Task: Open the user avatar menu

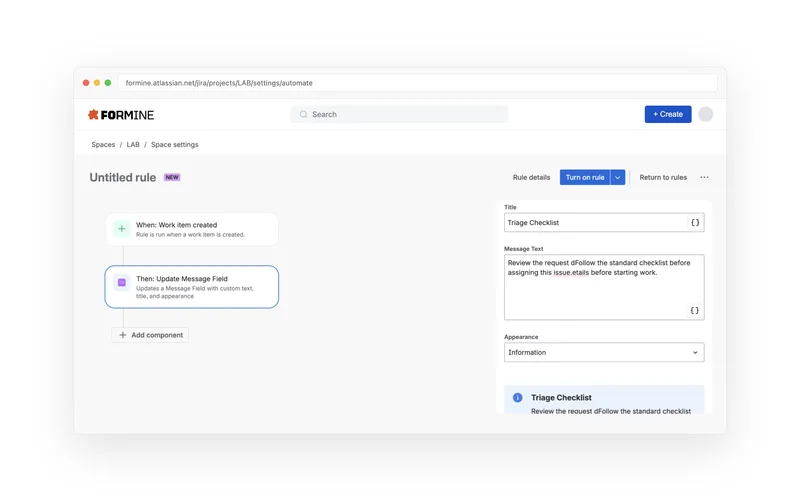Action: click(705, 114)
